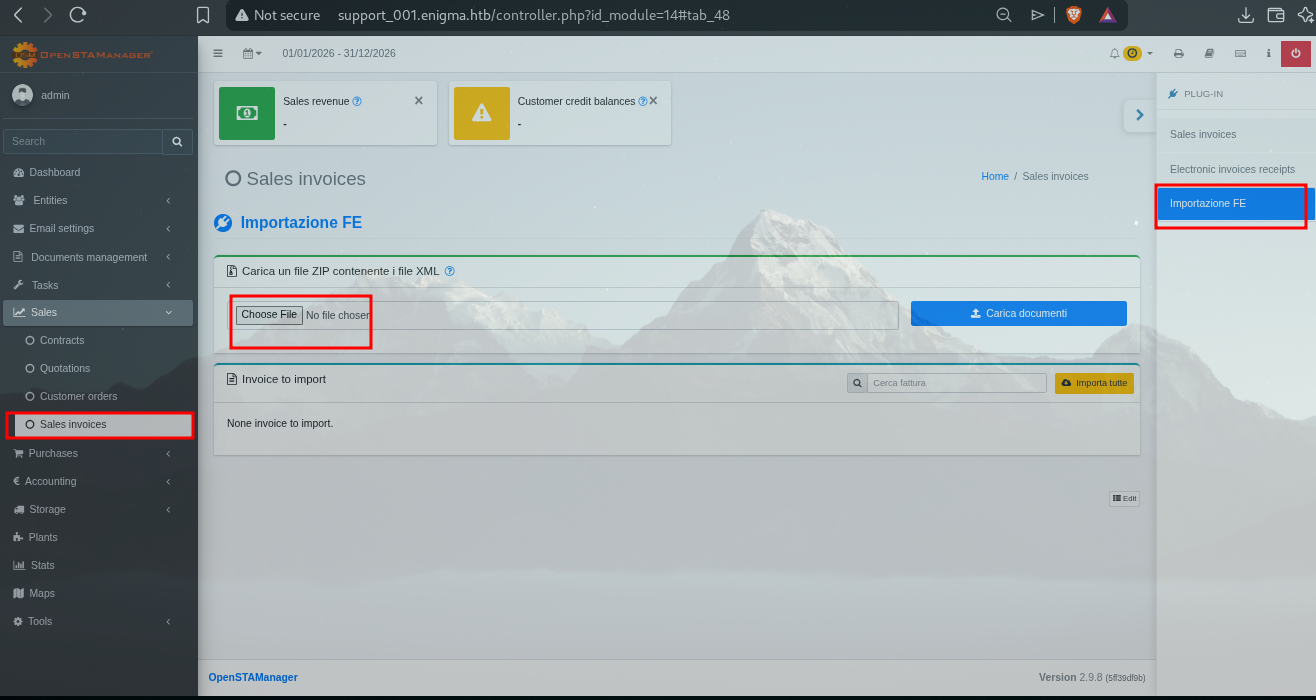Show help for Customer credit balances
This screenshot has height=700, width=1316.
(643, 101)
